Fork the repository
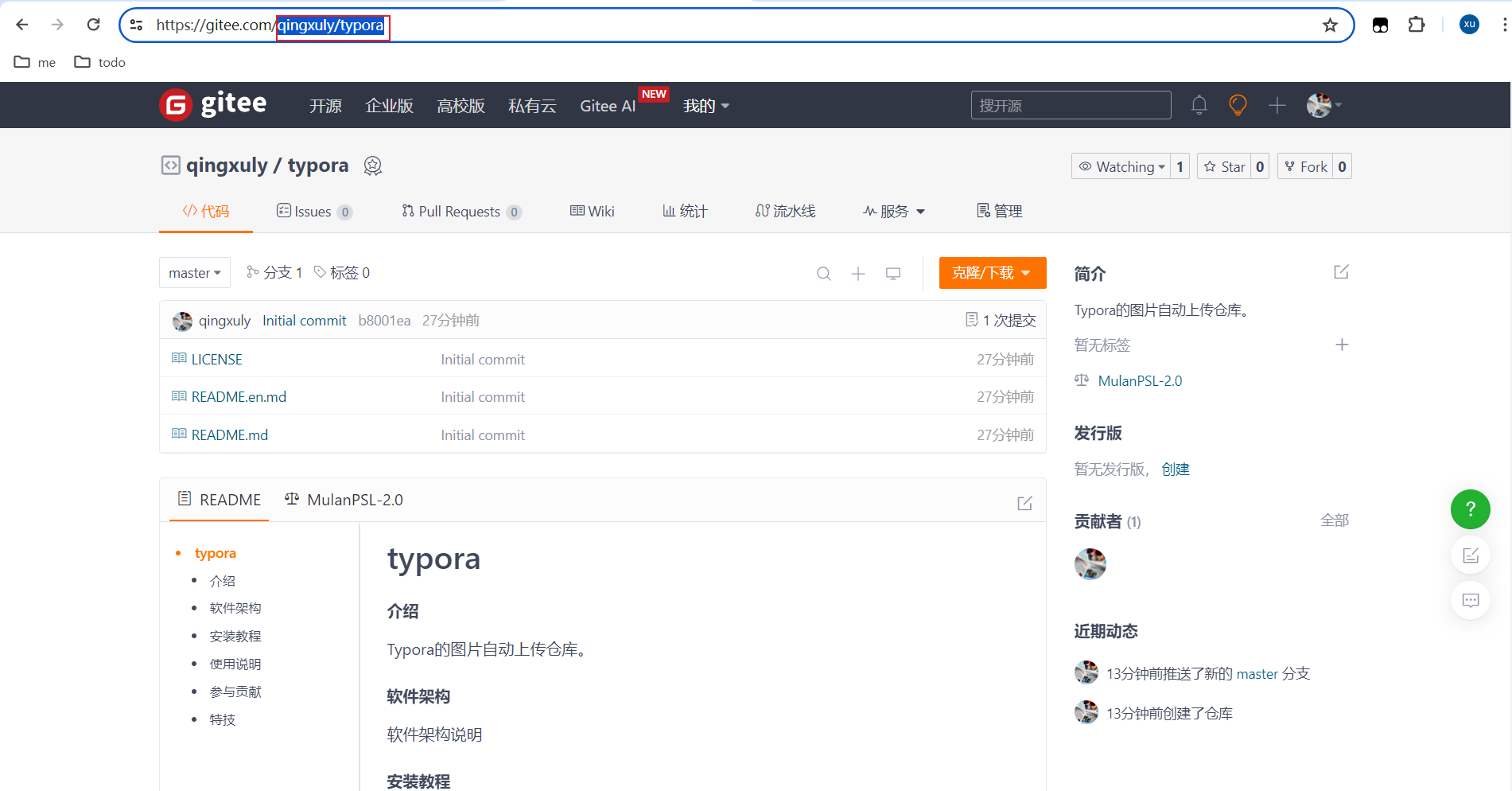The width and height of the screenshot is (1512, 791). point(1305,166)
